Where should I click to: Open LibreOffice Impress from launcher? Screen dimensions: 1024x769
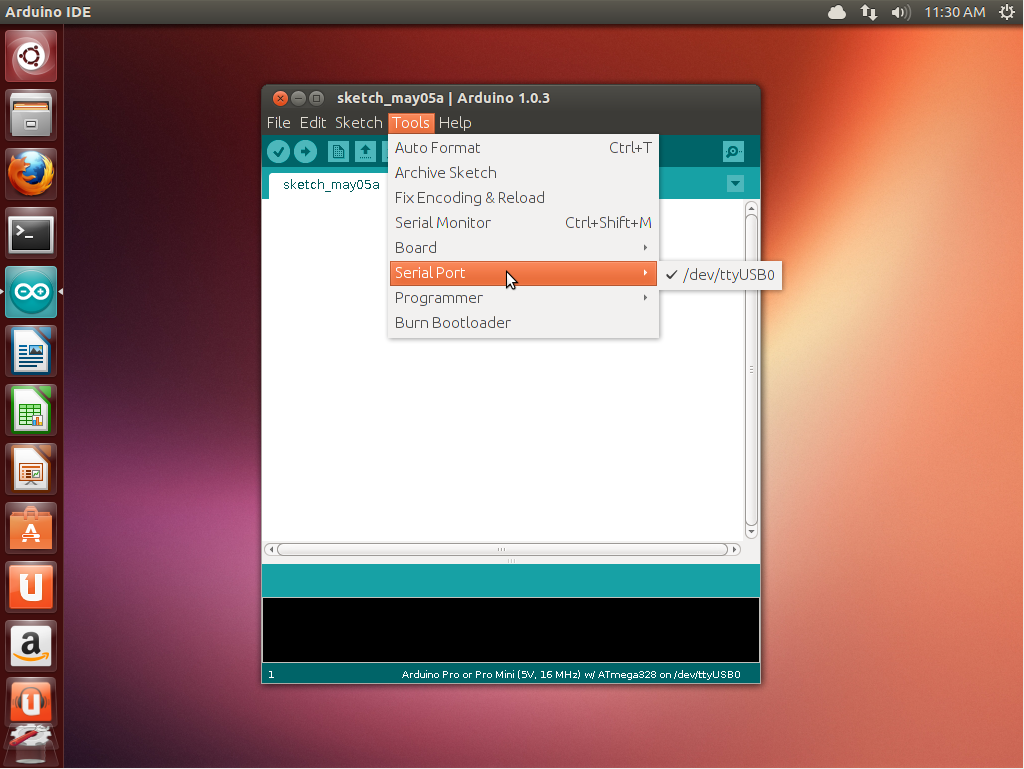pyautogui.click(x=31, y=469)
